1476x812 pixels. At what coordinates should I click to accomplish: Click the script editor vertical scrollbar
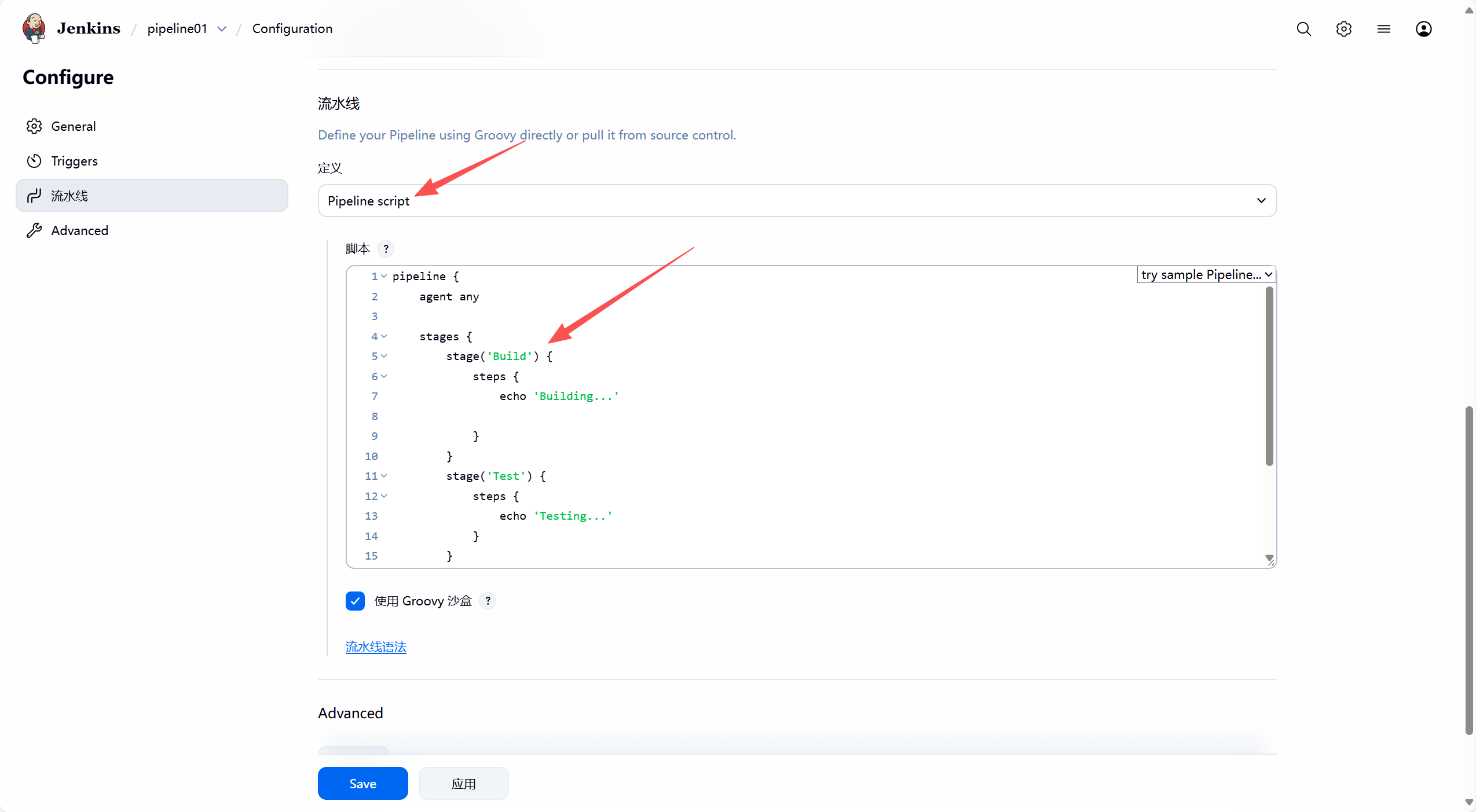[x=1269, y=376]
